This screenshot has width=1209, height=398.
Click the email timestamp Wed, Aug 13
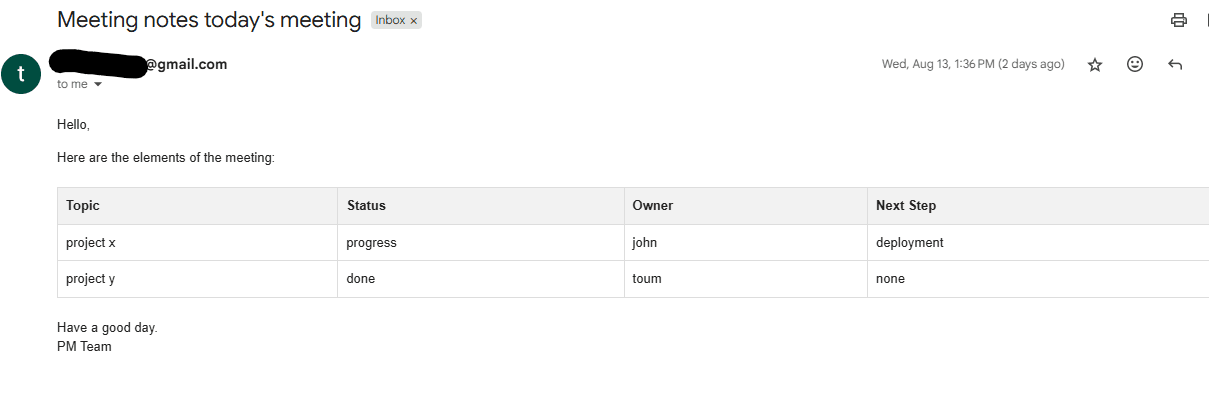pyautogui.click(x=973, y=64)
